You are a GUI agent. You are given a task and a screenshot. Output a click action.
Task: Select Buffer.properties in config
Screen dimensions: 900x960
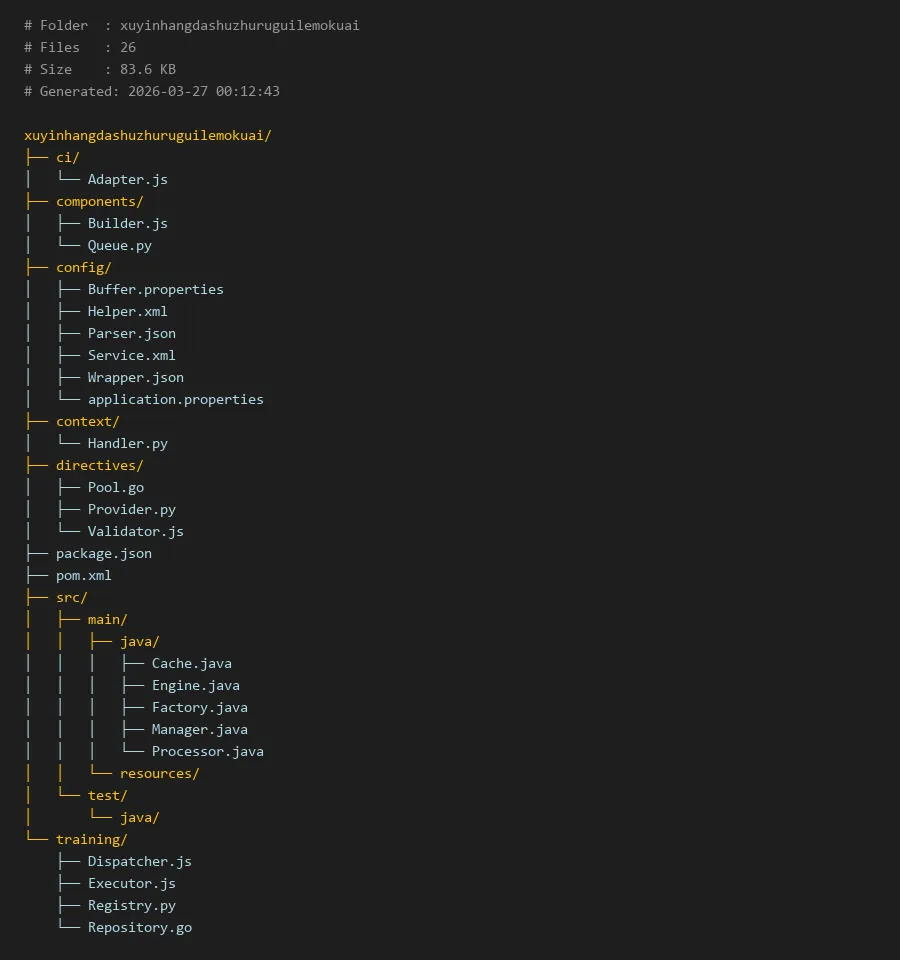(155, 289)
